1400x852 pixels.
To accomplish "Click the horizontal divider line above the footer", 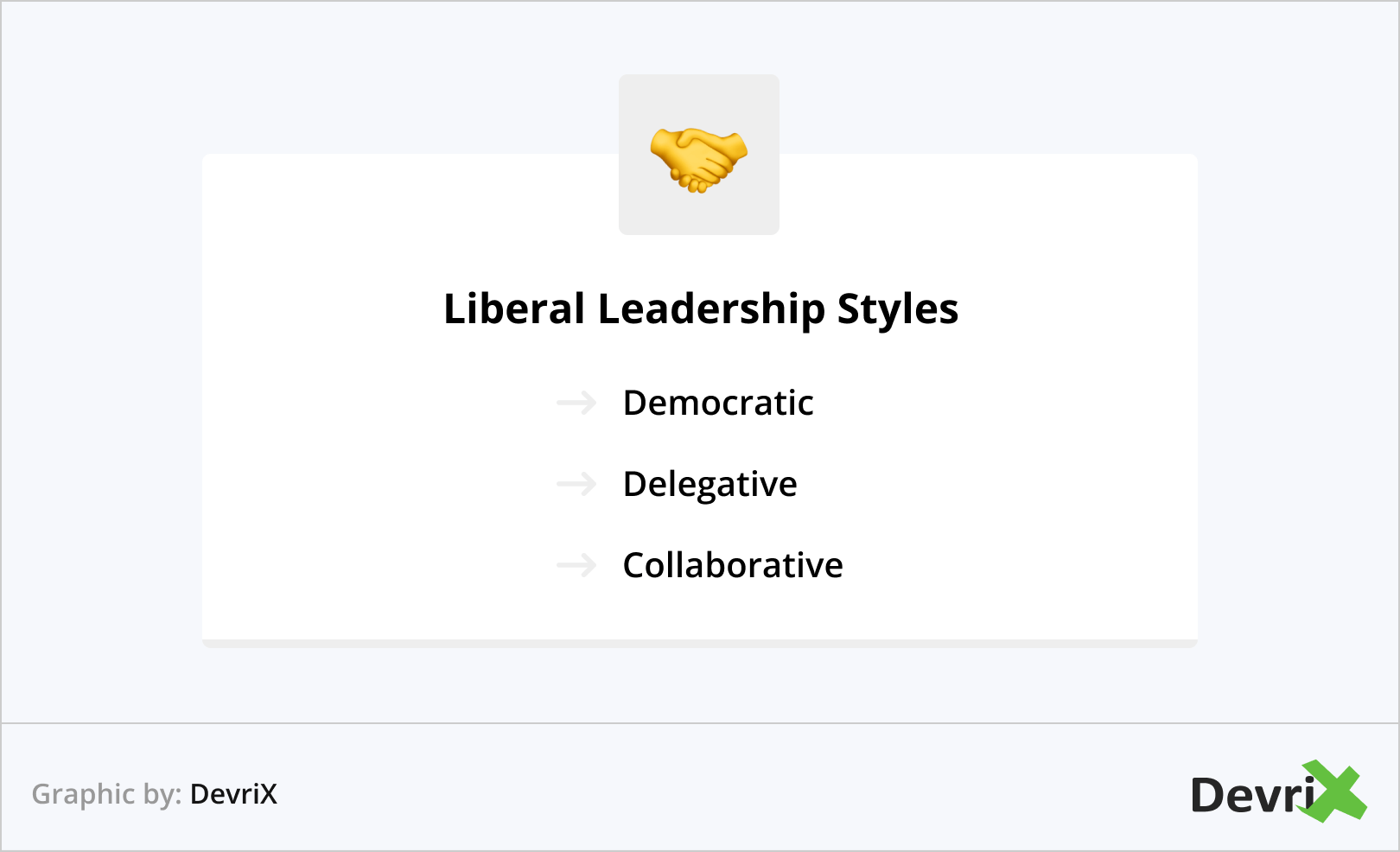I will click(700, 723).
